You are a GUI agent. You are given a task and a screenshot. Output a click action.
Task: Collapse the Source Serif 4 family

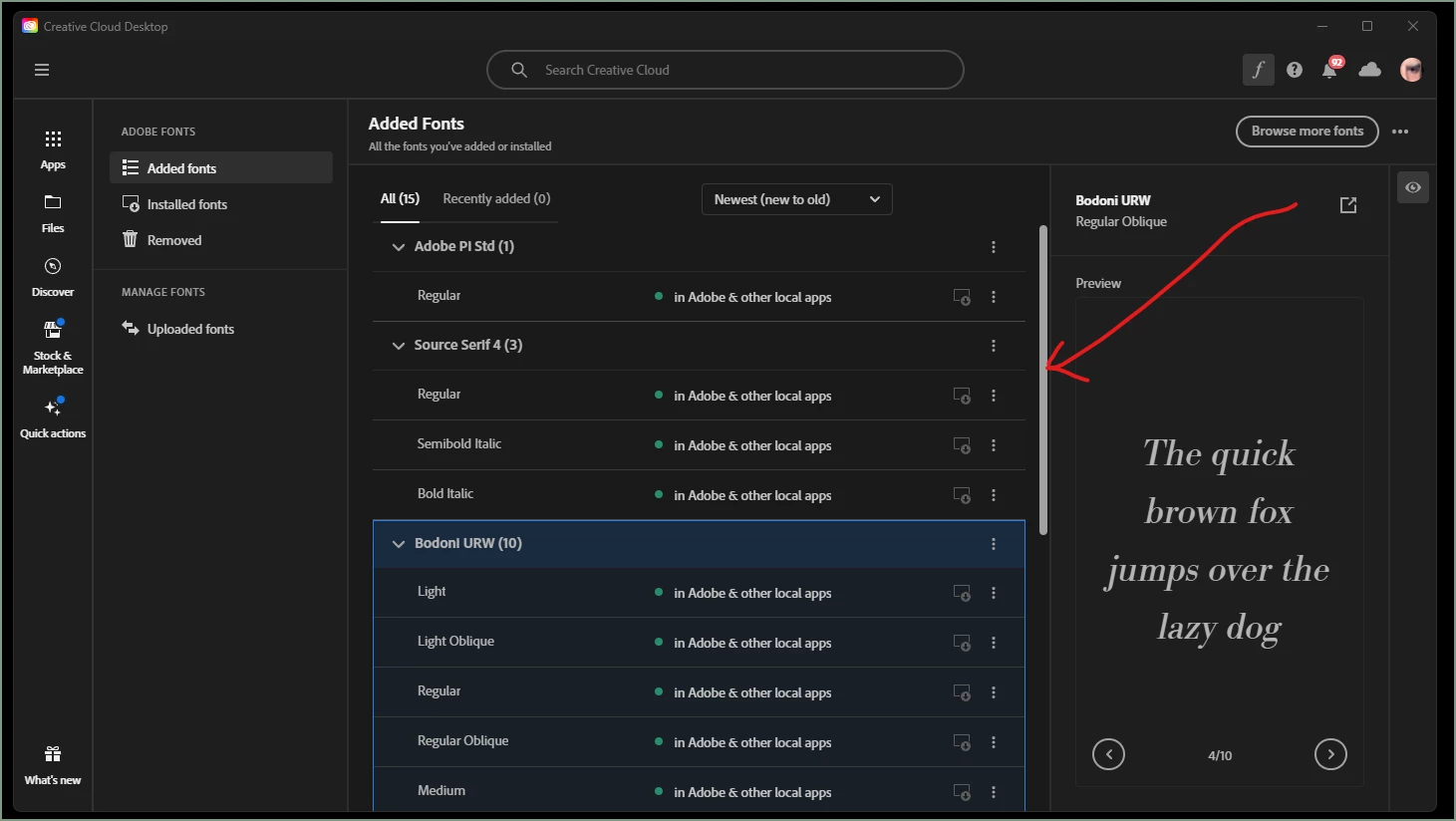[399, 346]
